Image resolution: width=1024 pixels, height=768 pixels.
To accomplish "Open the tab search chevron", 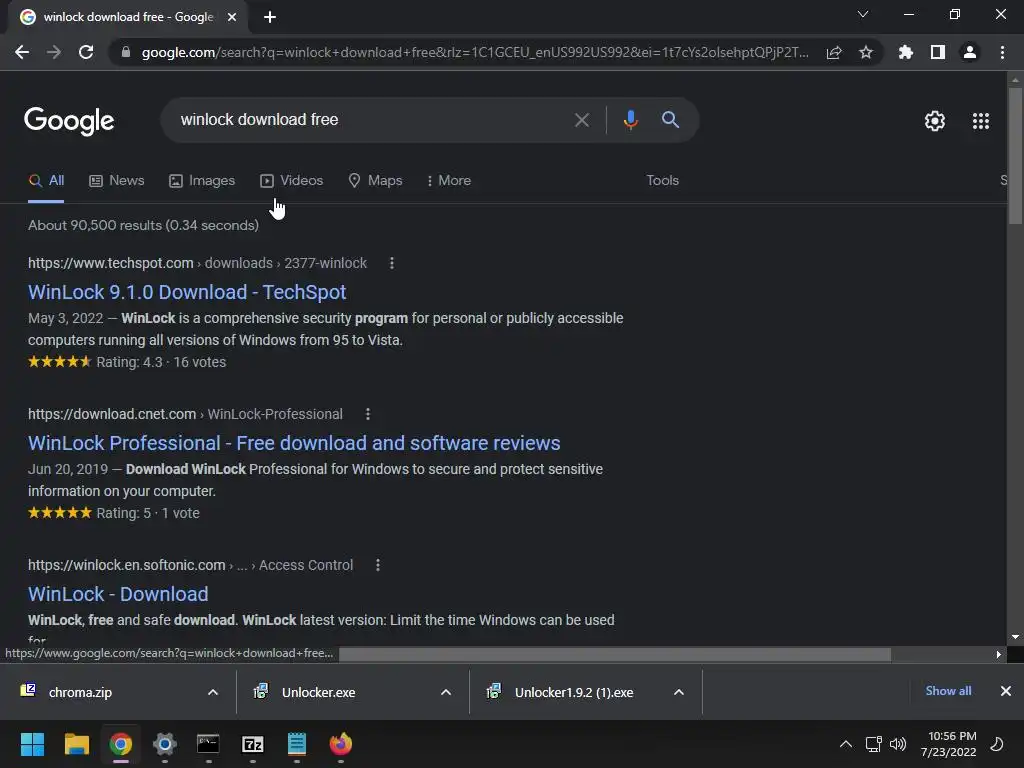I will coord(863,14).
